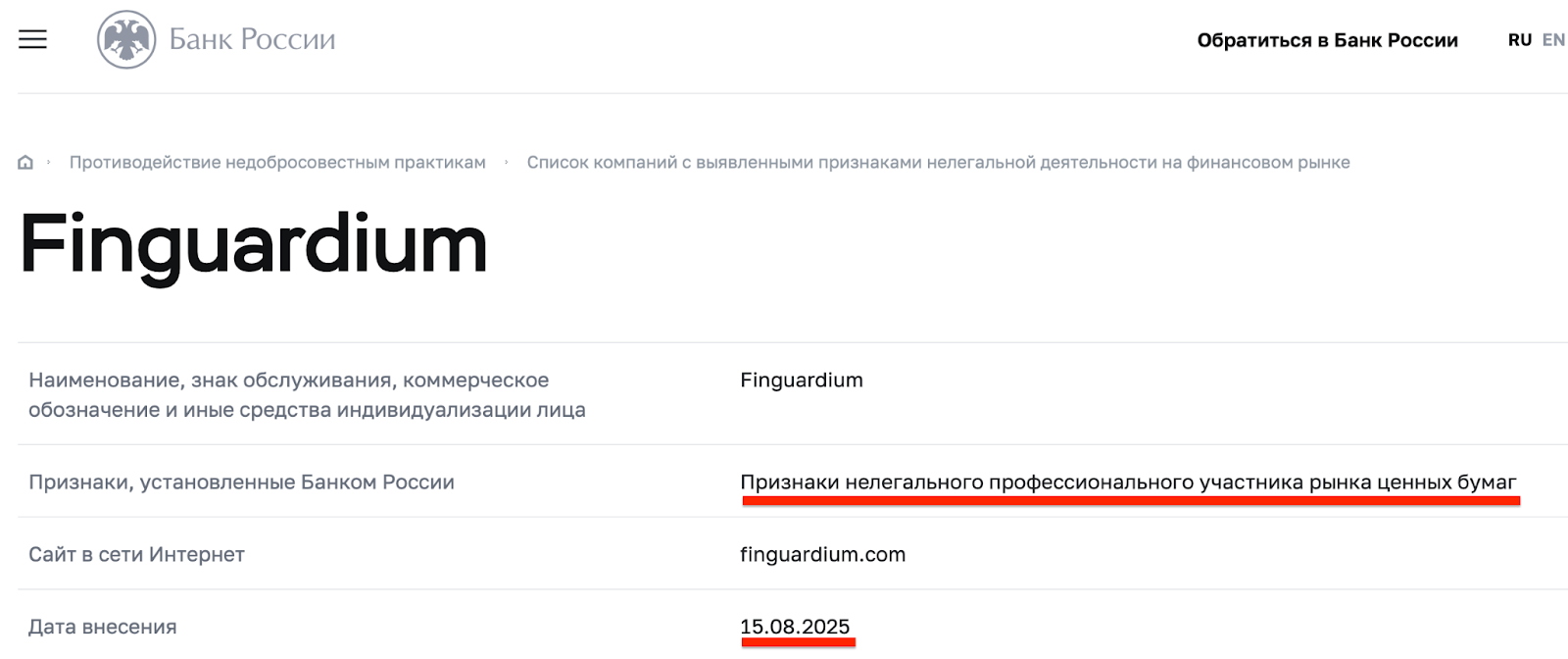Click the underlined date 15.08.2025
Image resolution: width=1568 pixels, height=659 pixels.
coord(795,628)
